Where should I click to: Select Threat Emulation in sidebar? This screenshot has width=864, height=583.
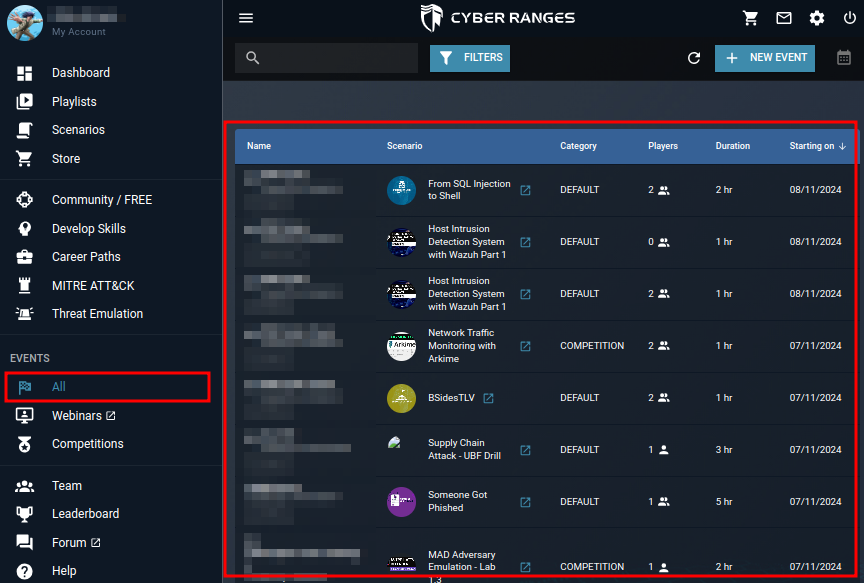pyautogui.click(x=100, y=313)
